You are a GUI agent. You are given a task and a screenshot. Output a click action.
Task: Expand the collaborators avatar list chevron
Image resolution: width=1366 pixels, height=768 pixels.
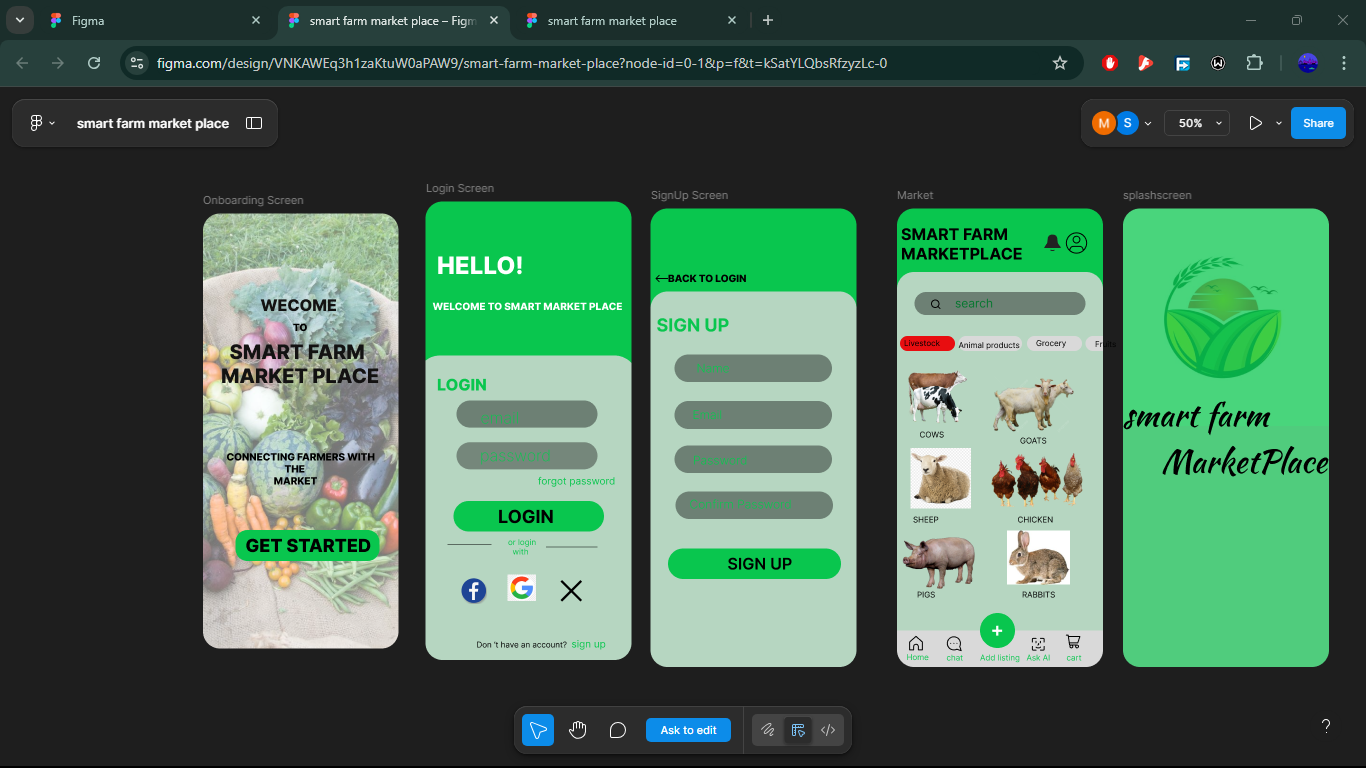tap(1148, 123)
